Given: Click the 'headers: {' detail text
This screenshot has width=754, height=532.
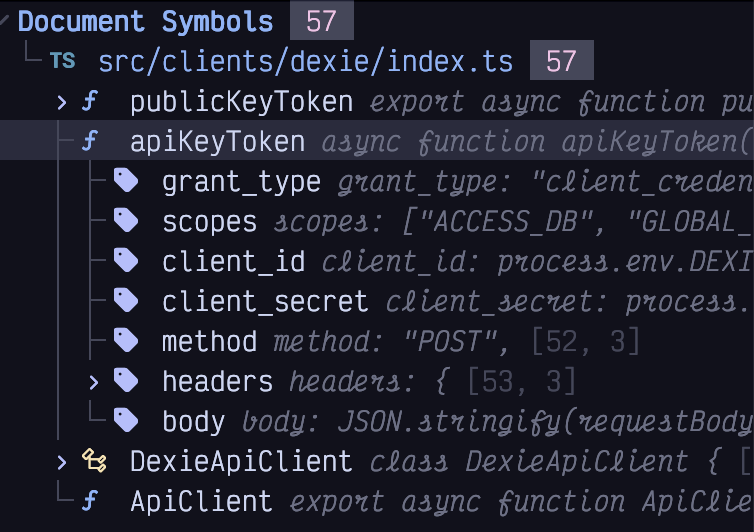Looking at the screenshot, I should pos(369,382).
